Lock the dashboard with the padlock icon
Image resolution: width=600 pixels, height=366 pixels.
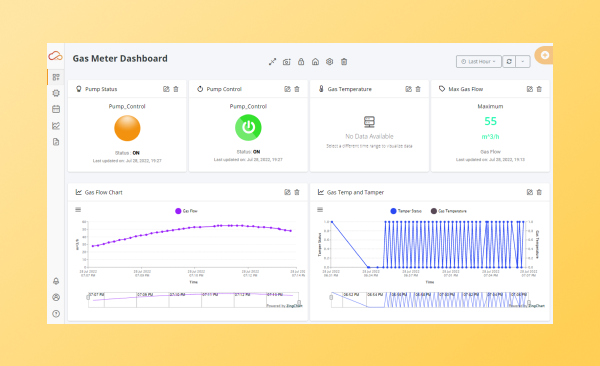pyautogui.click(x=301, y=61)
